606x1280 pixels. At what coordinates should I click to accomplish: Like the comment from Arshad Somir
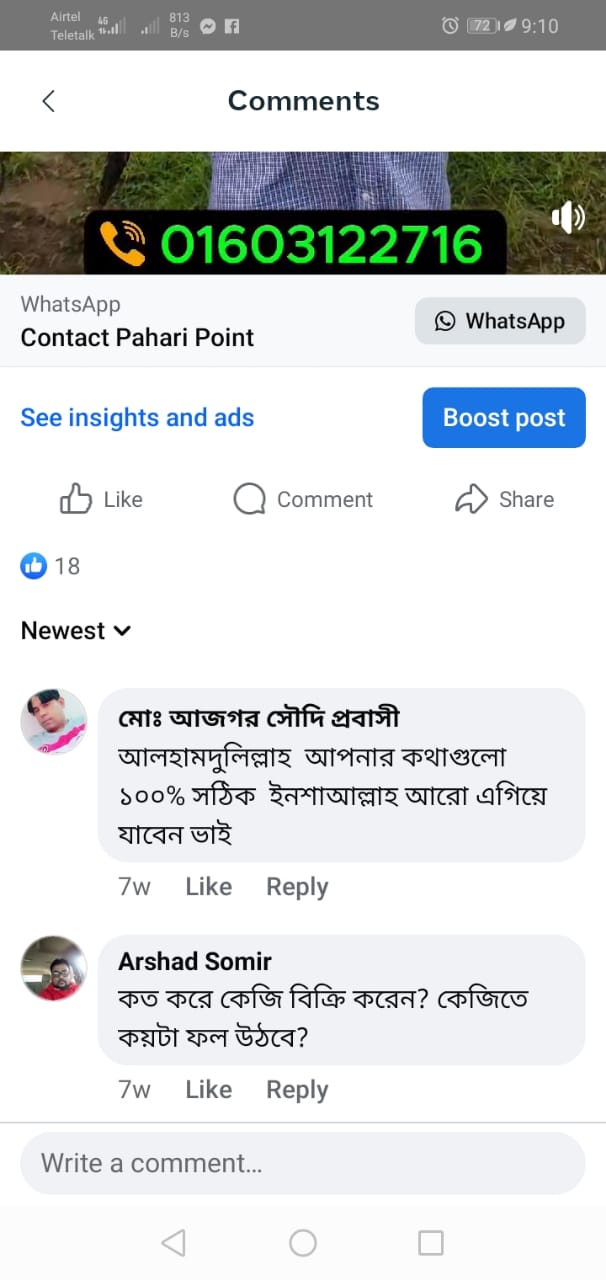tap(208, 1089)
